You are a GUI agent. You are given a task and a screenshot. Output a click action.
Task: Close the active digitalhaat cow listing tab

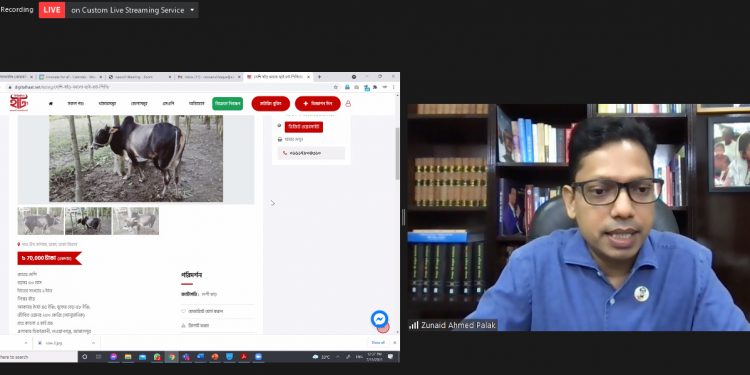[x=309, y=77]
